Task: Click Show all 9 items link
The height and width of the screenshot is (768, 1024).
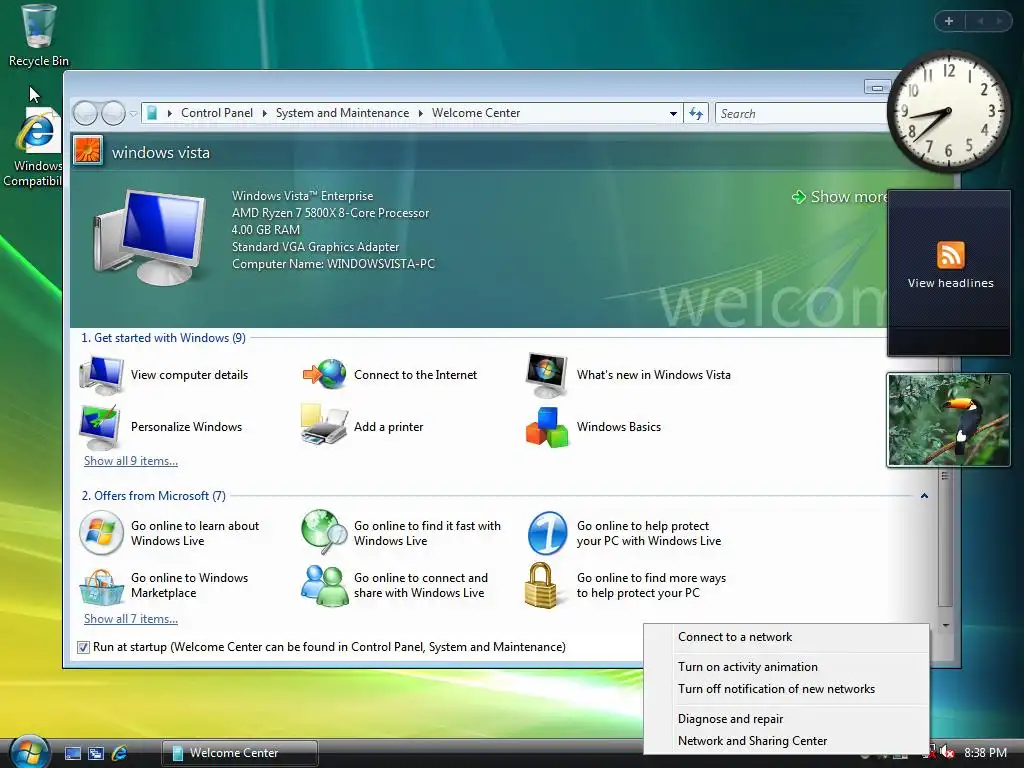Action: pyautogui.click(x=131, y=461)
